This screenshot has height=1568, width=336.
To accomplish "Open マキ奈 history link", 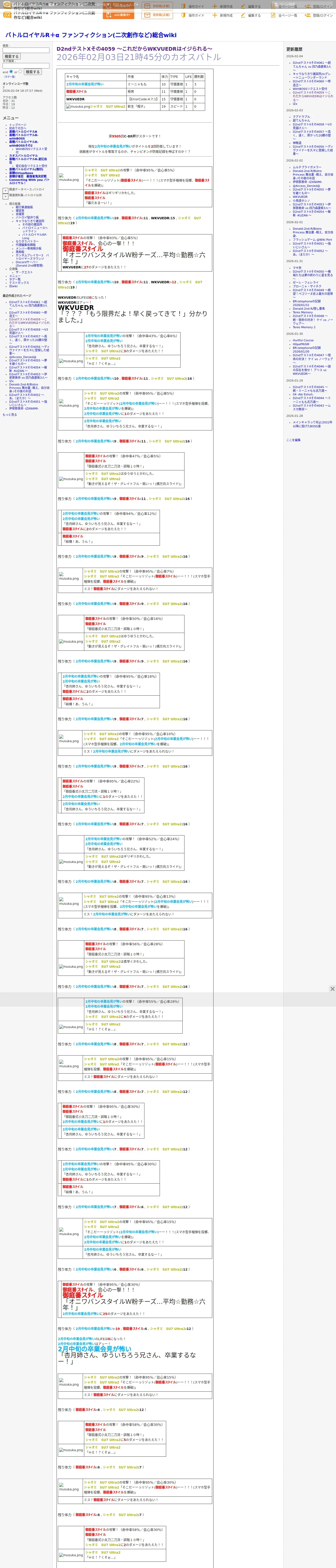I will click(x=297, y=267).
